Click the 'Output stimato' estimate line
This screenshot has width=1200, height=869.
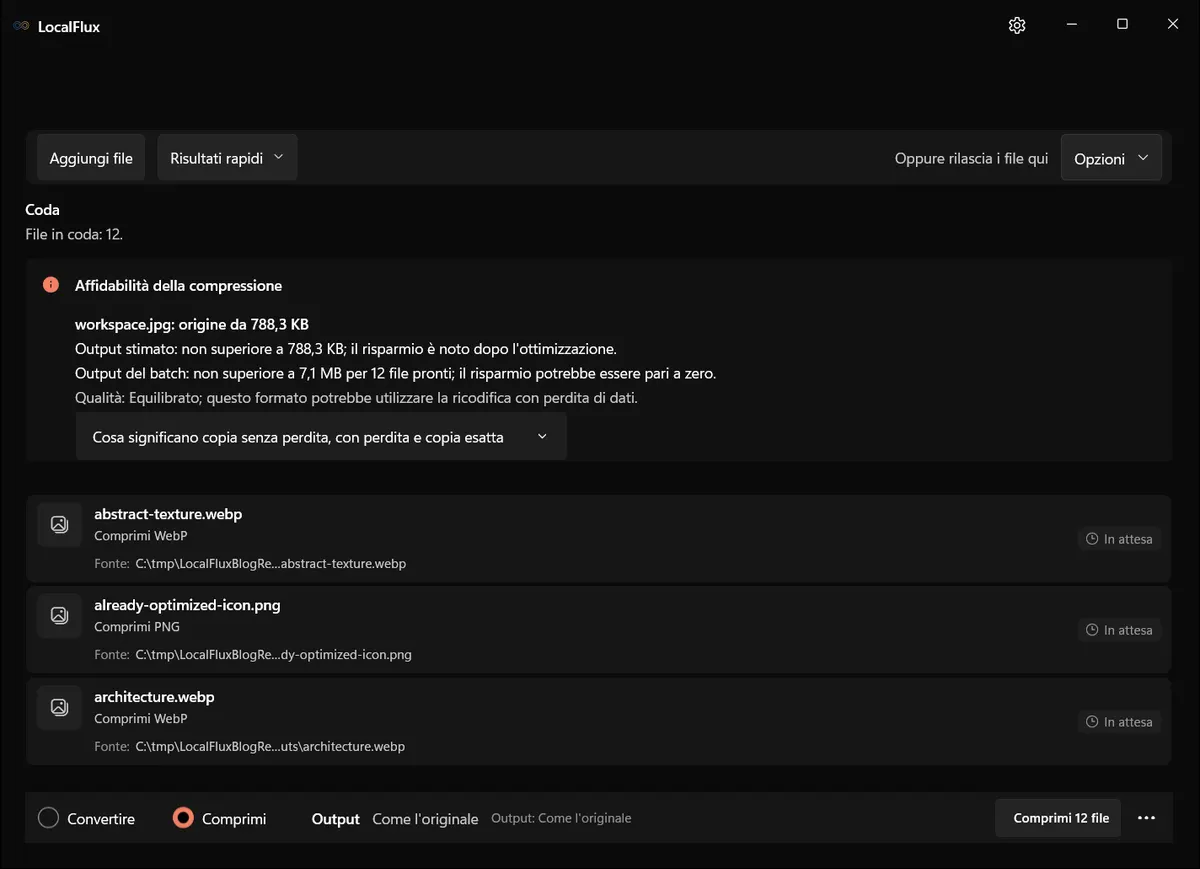[346, 349]
